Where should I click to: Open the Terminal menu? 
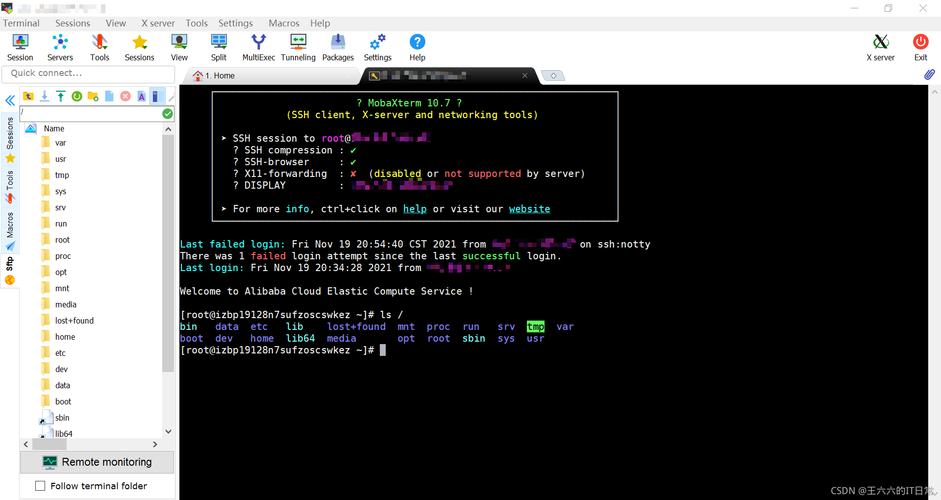21,23
